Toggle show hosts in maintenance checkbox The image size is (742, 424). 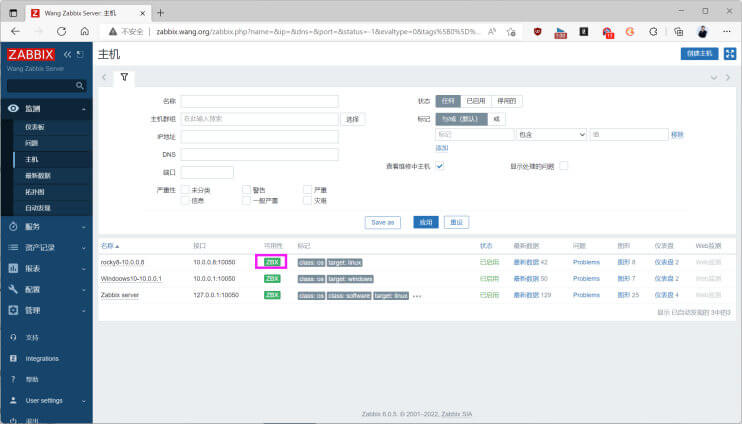tap(440, 166)
